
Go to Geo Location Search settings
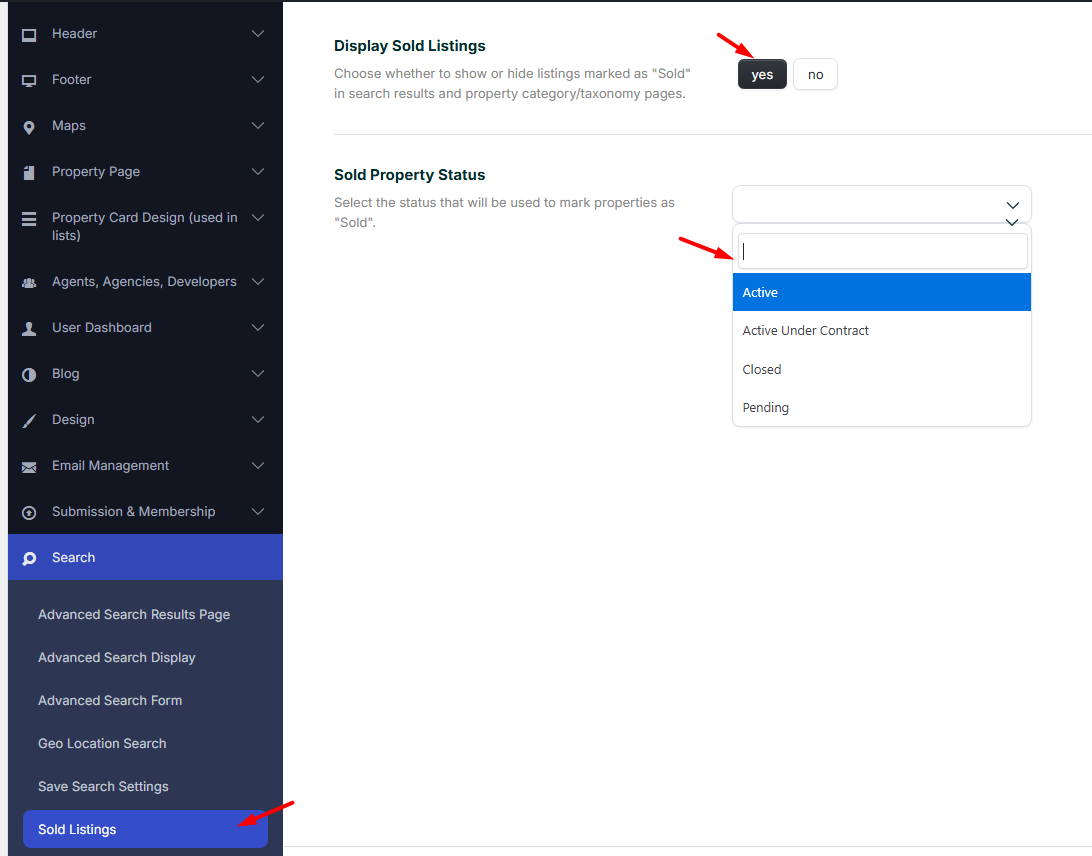tap(102, 744)
